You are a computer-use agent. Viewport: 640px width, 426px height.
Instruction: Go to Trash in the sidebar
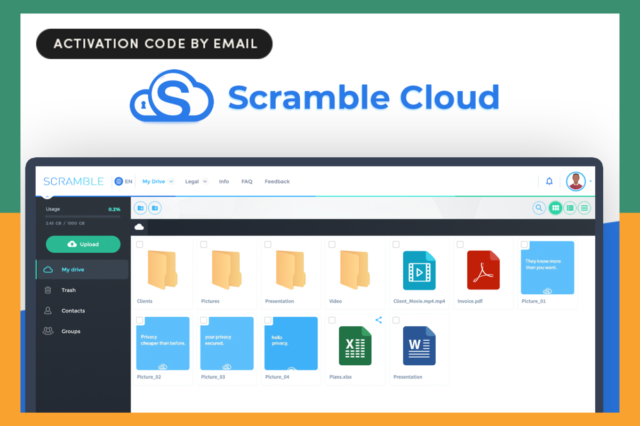pos(69,290)
